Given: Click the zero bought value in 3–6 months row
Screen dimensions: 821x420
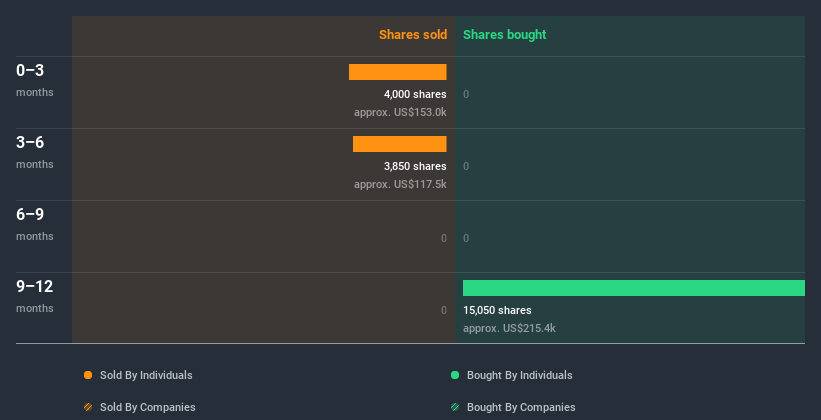Looking at the screenshot, I should click(x=466, y=167).
